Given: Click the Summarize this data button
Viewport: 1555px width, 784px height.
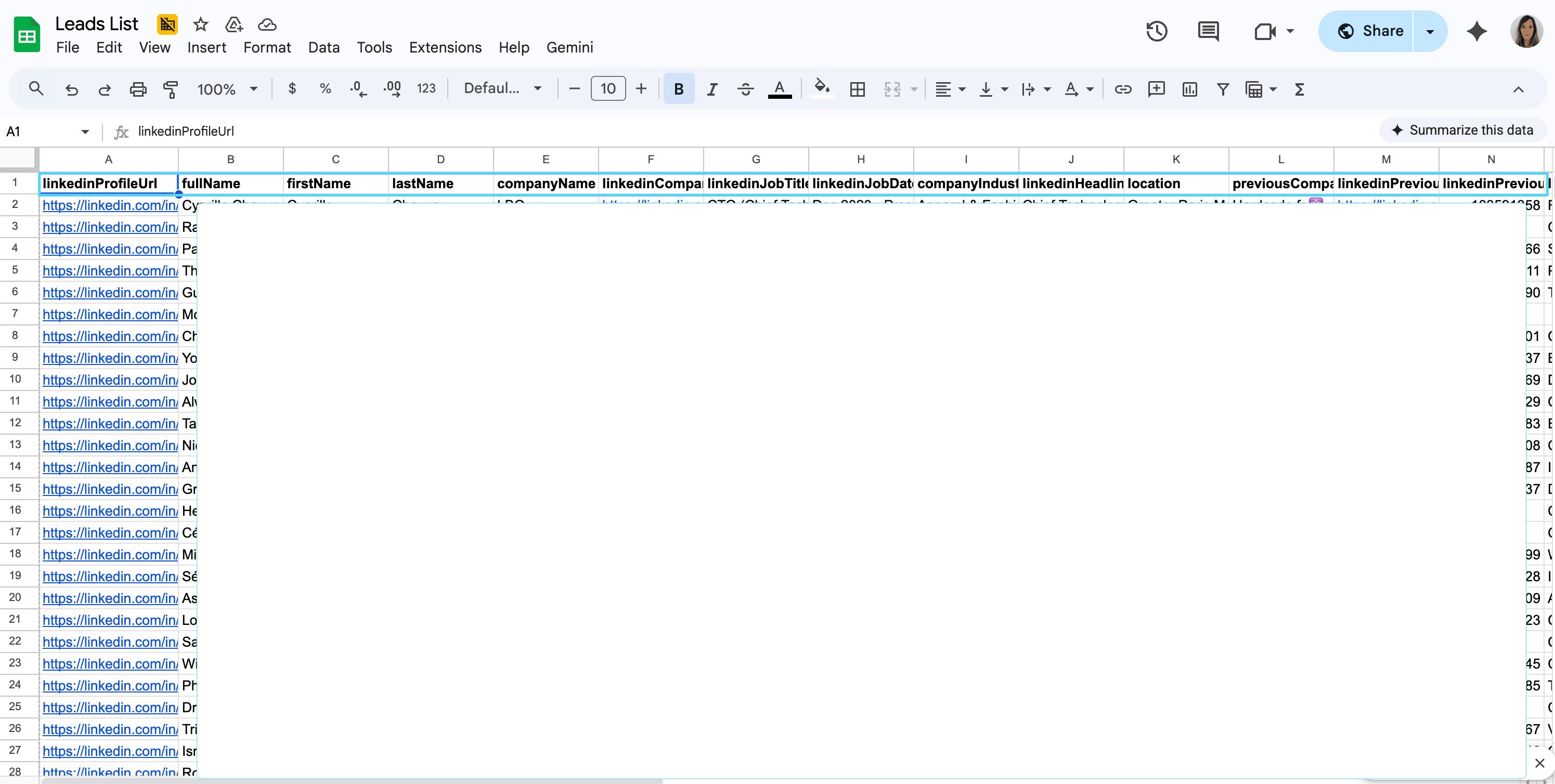Looking at the screenshot, I should [1462, 130].
